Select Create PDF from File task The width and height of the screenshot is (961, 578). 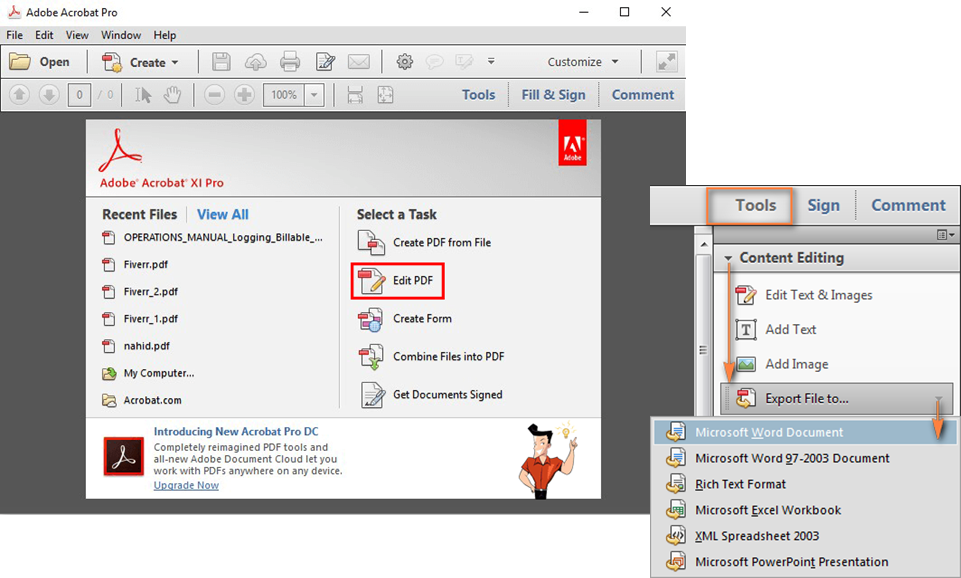[x=424, y=243]
